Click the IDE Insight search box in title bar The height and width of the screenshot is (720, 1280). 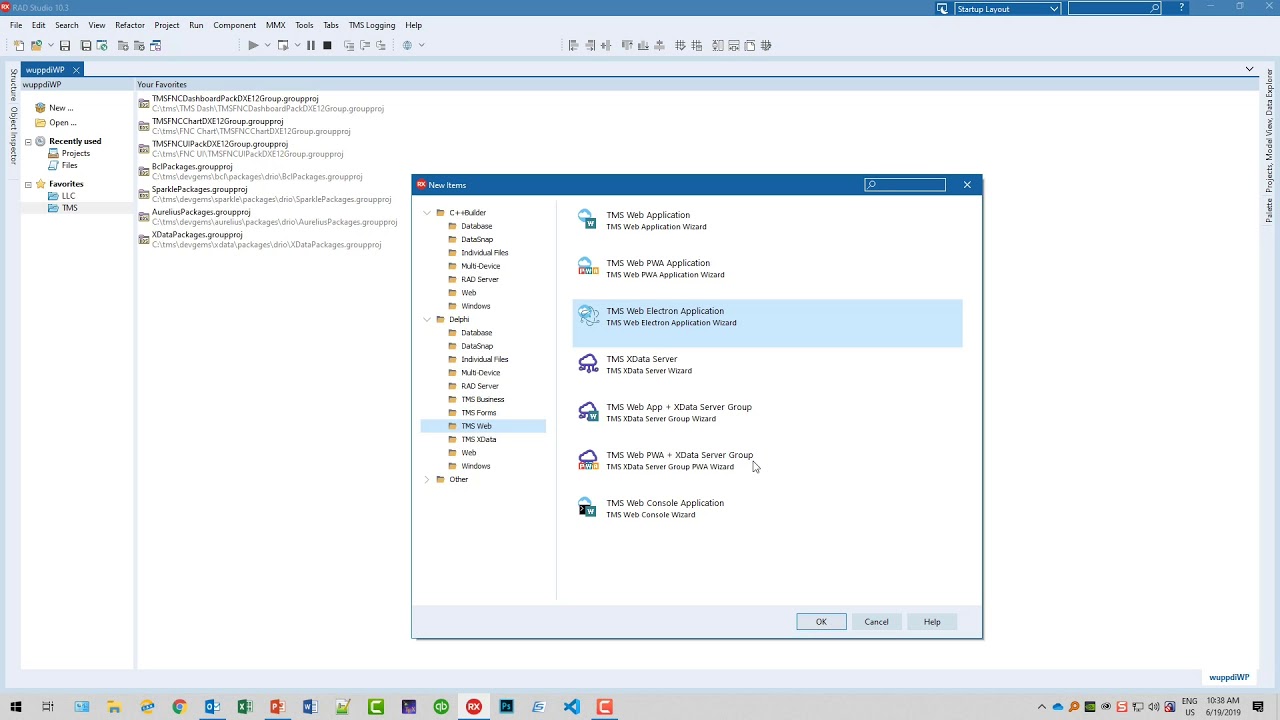click(1115, 8)
